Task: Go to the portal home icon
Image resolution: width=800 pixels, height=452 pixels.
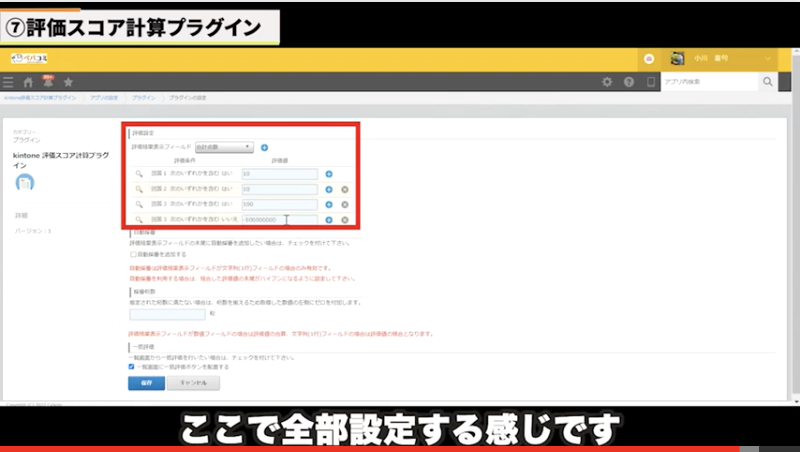Action: (28, 82)
